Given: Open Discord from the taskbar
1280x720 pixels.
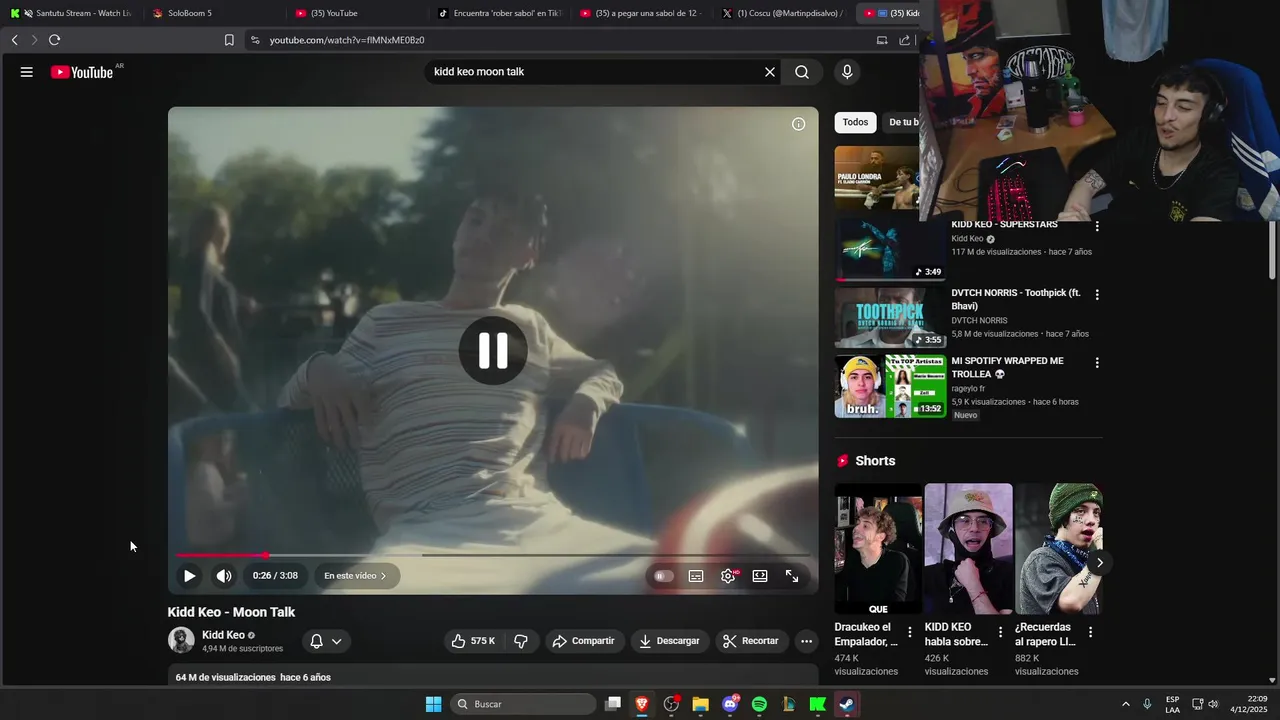Looking at the screenshot, I should (x=730, y=704).
